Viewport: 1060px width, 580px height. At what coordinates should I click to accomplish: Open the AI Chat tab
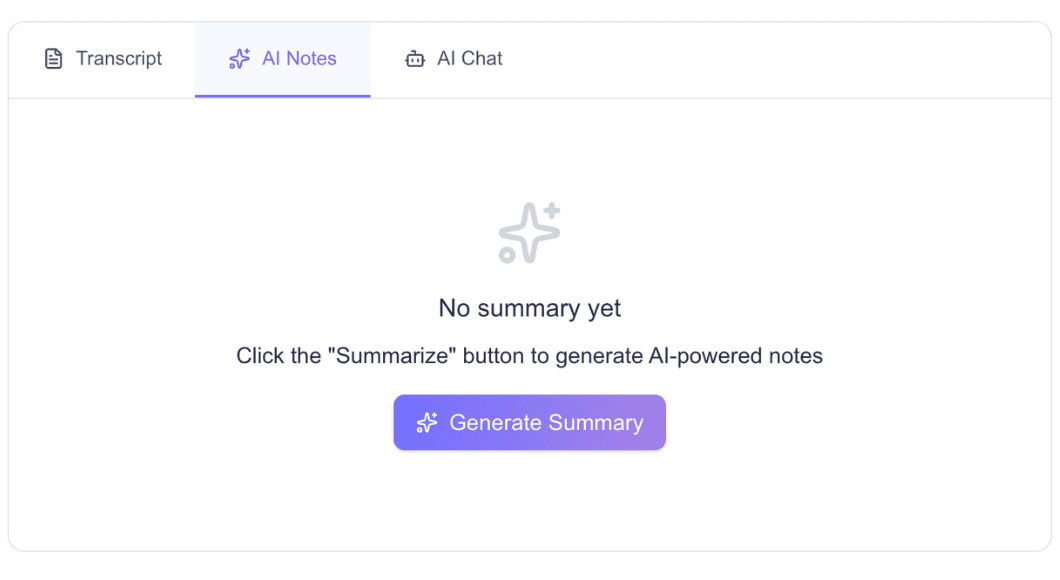click(453, 59)
